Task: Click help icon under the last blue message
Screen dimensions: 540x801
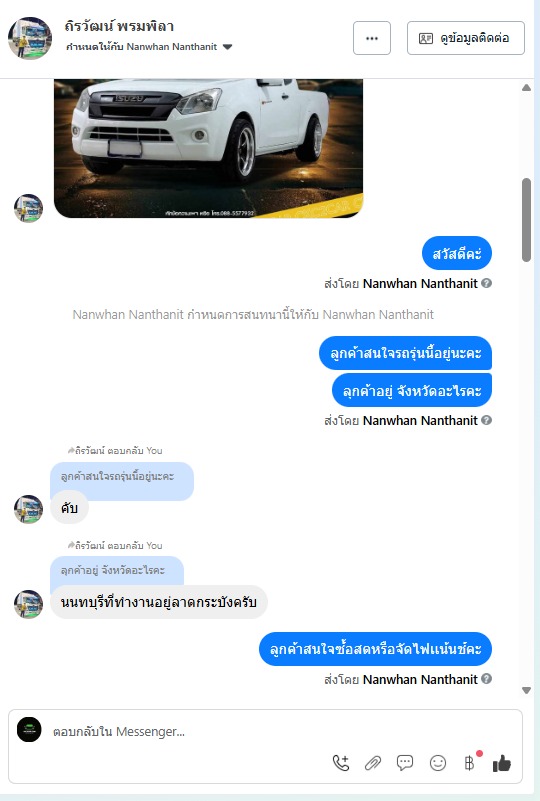Action: click(x=487, y=679)
